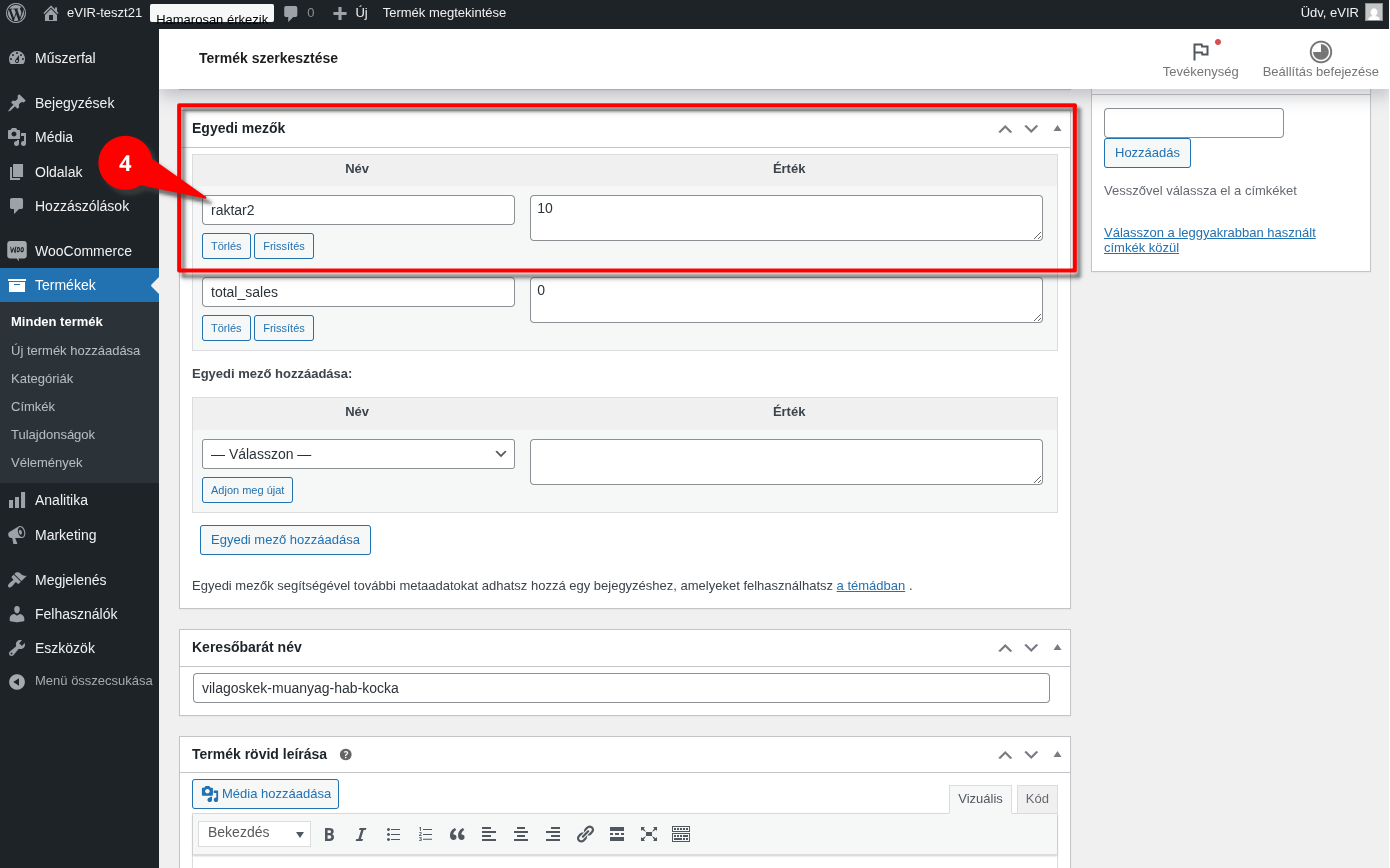Switch to the Kód editor tab
Image resolution: width=1390 pixels, height=868 pixels.
coord(1037,799)
